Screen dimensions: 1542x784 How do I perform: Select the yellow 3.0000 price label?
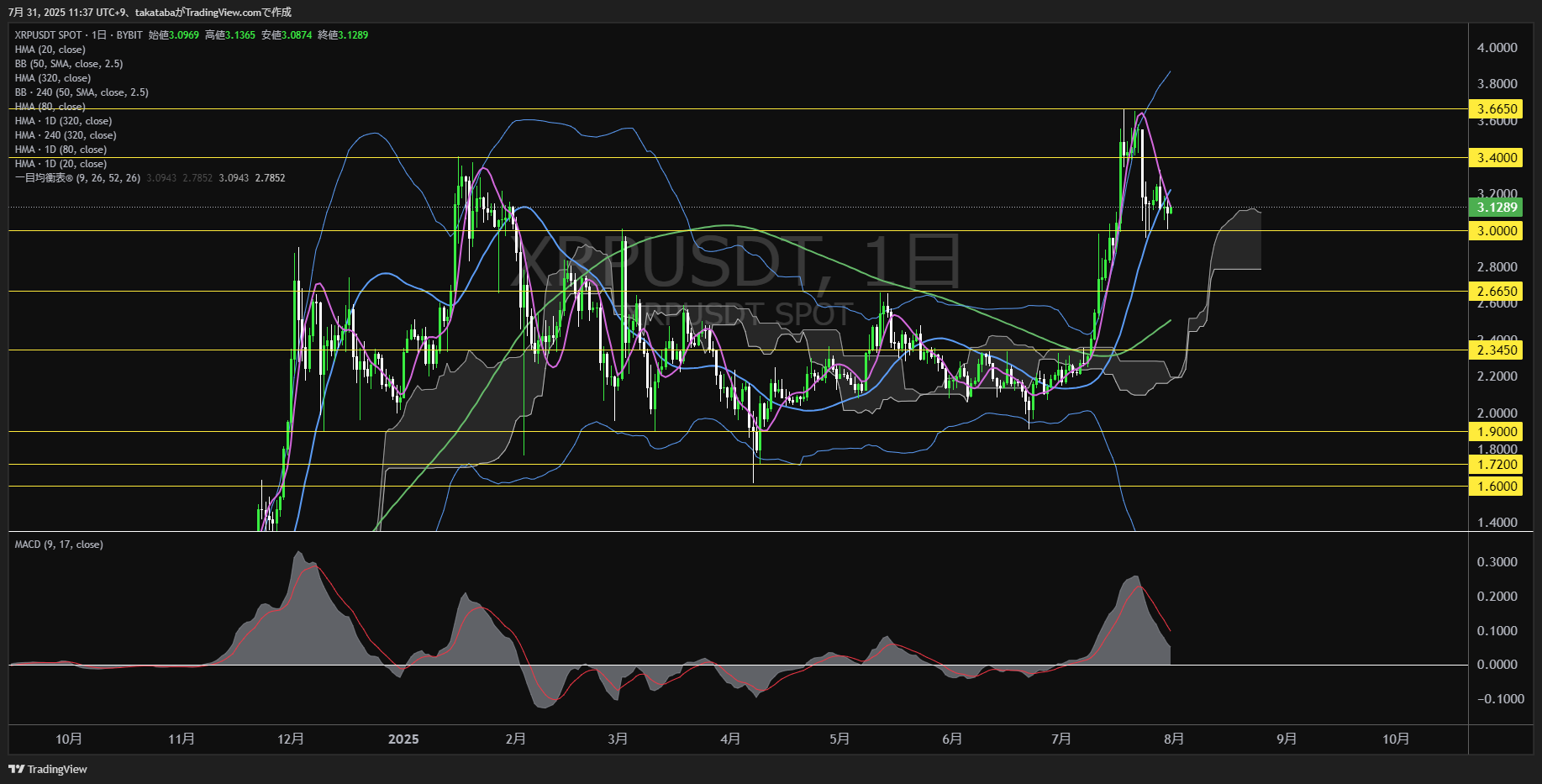pos(1496,230)
